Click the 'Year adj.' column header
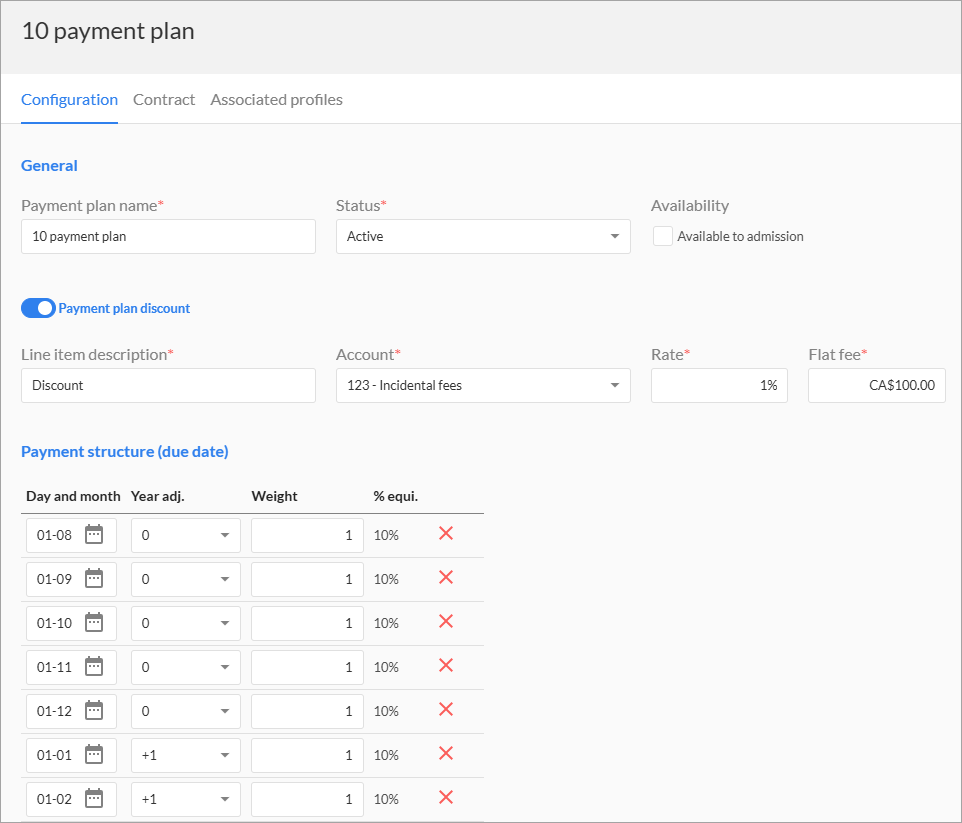 (x=158, y=496)
